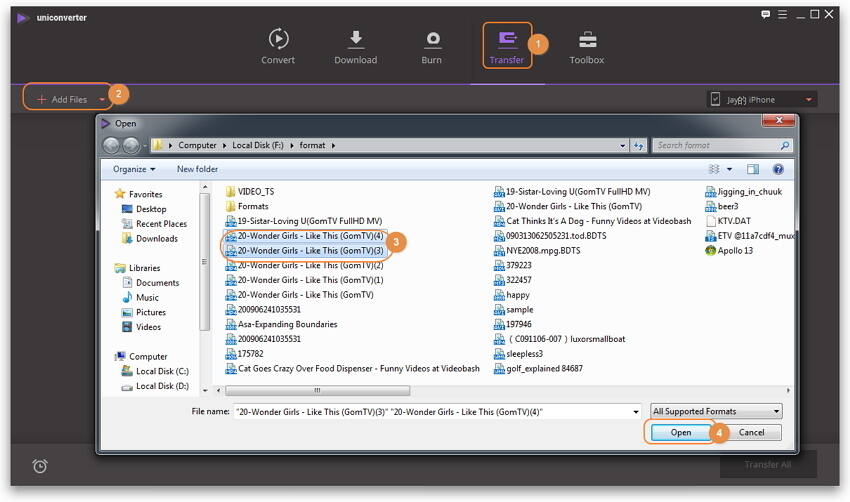
Task: Open the iPhone device dropdown
Action: click(762, 100)
